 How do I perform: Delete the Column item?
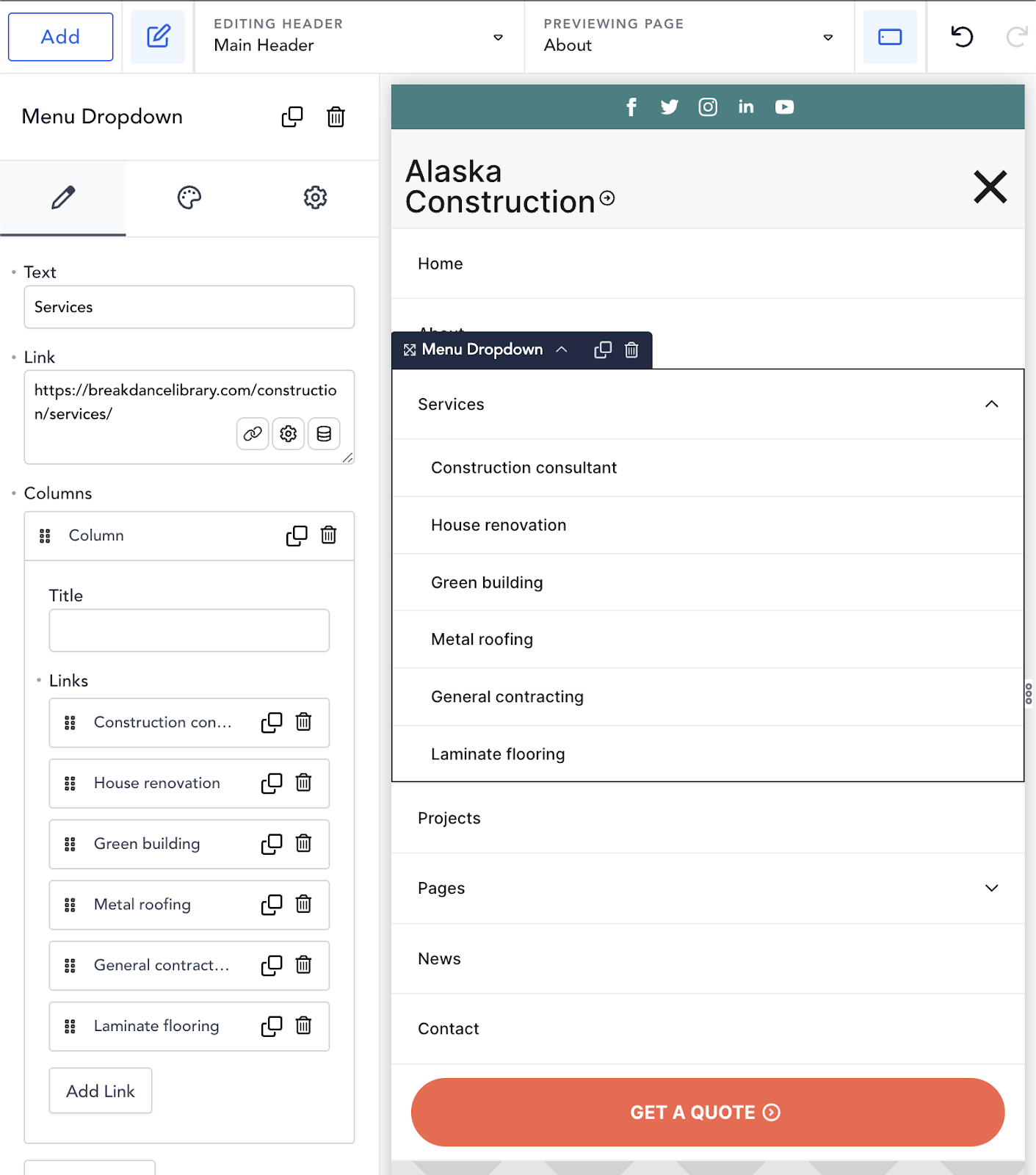(x=329, y=535)
